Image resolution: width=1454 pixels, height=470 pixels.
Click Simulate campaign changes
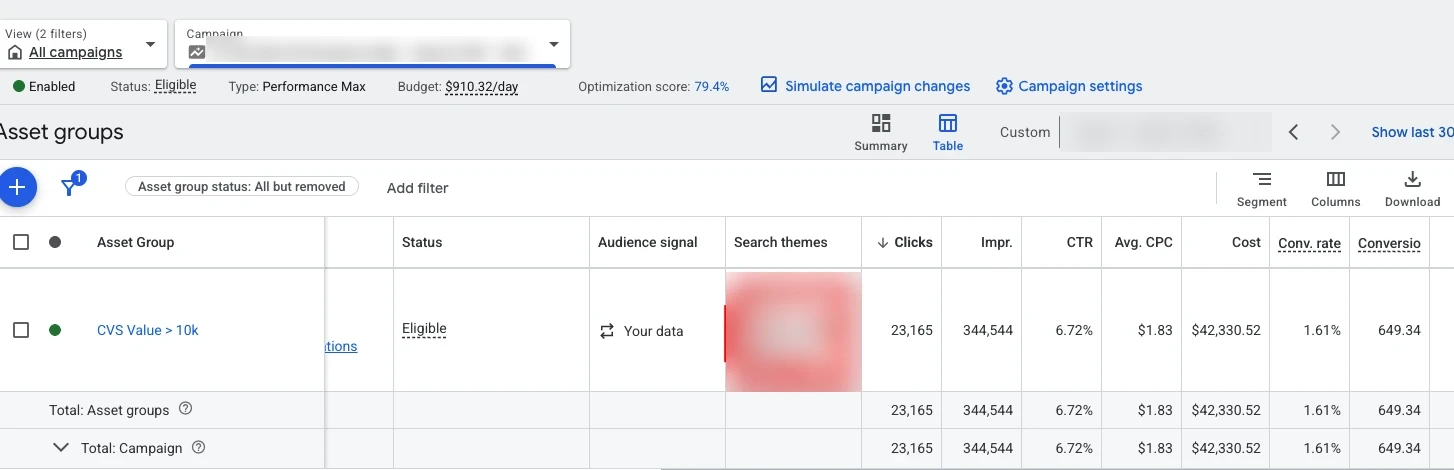865,86
